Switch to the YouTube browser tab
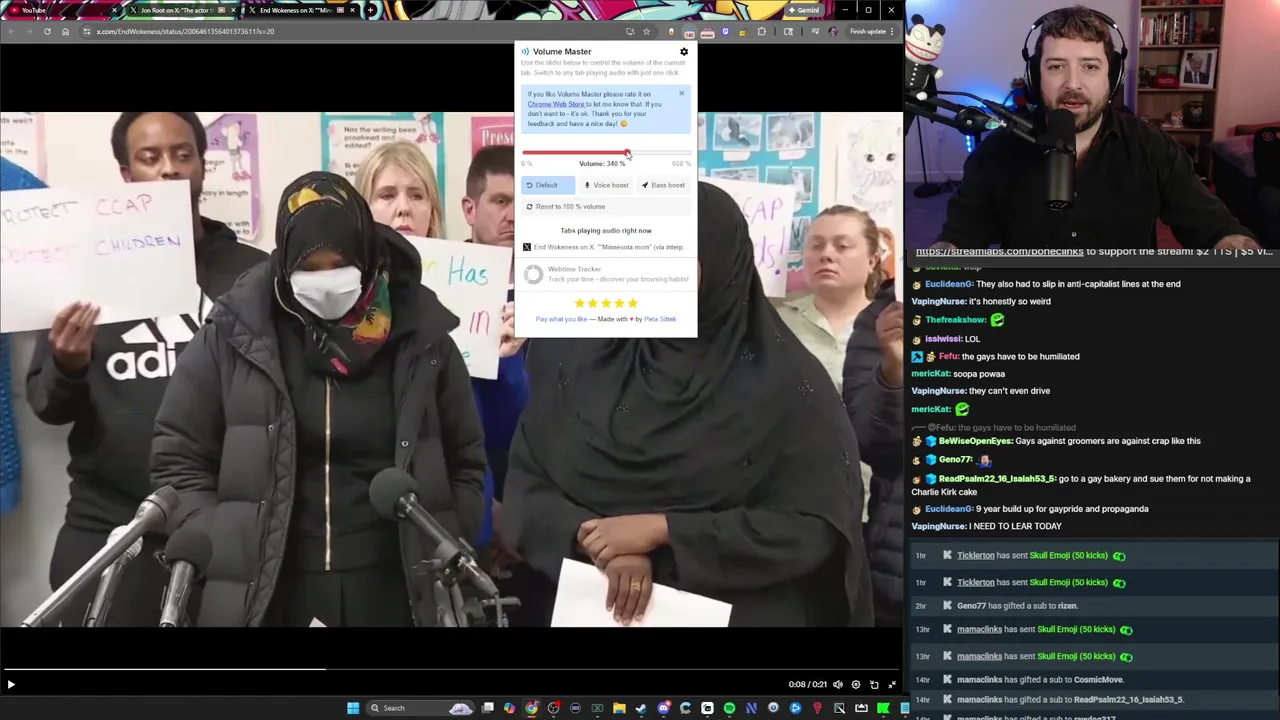This screenshot has height=720, width=1280. point(63,10)
